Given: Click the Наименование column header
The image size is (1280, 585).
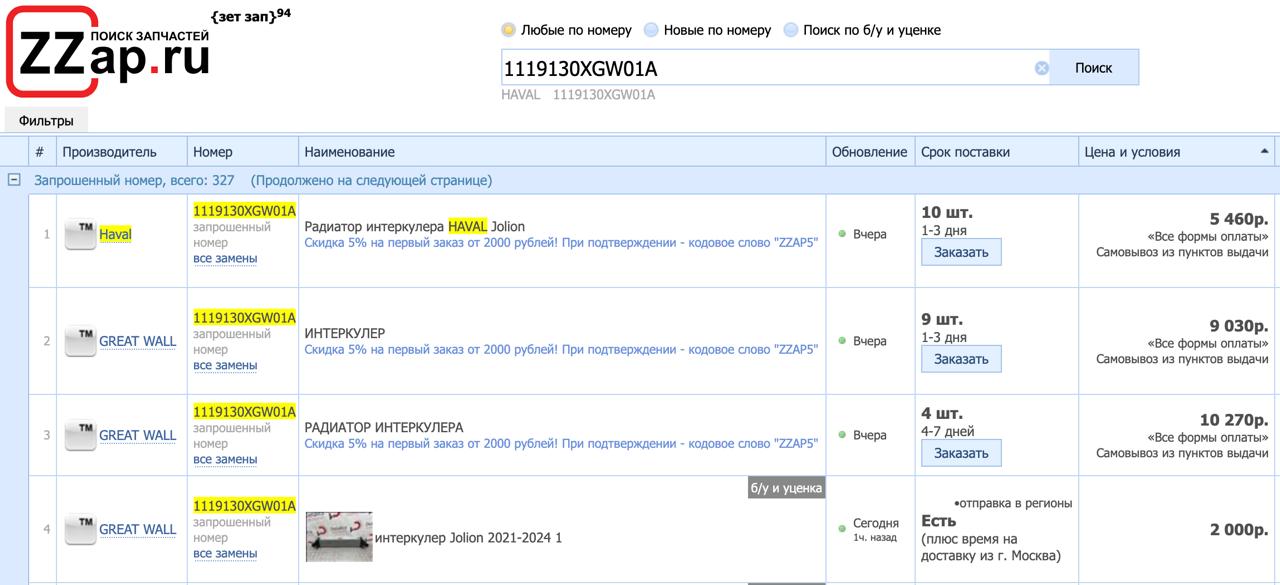Looking at the screenshot, I should (x=563, y=152).
